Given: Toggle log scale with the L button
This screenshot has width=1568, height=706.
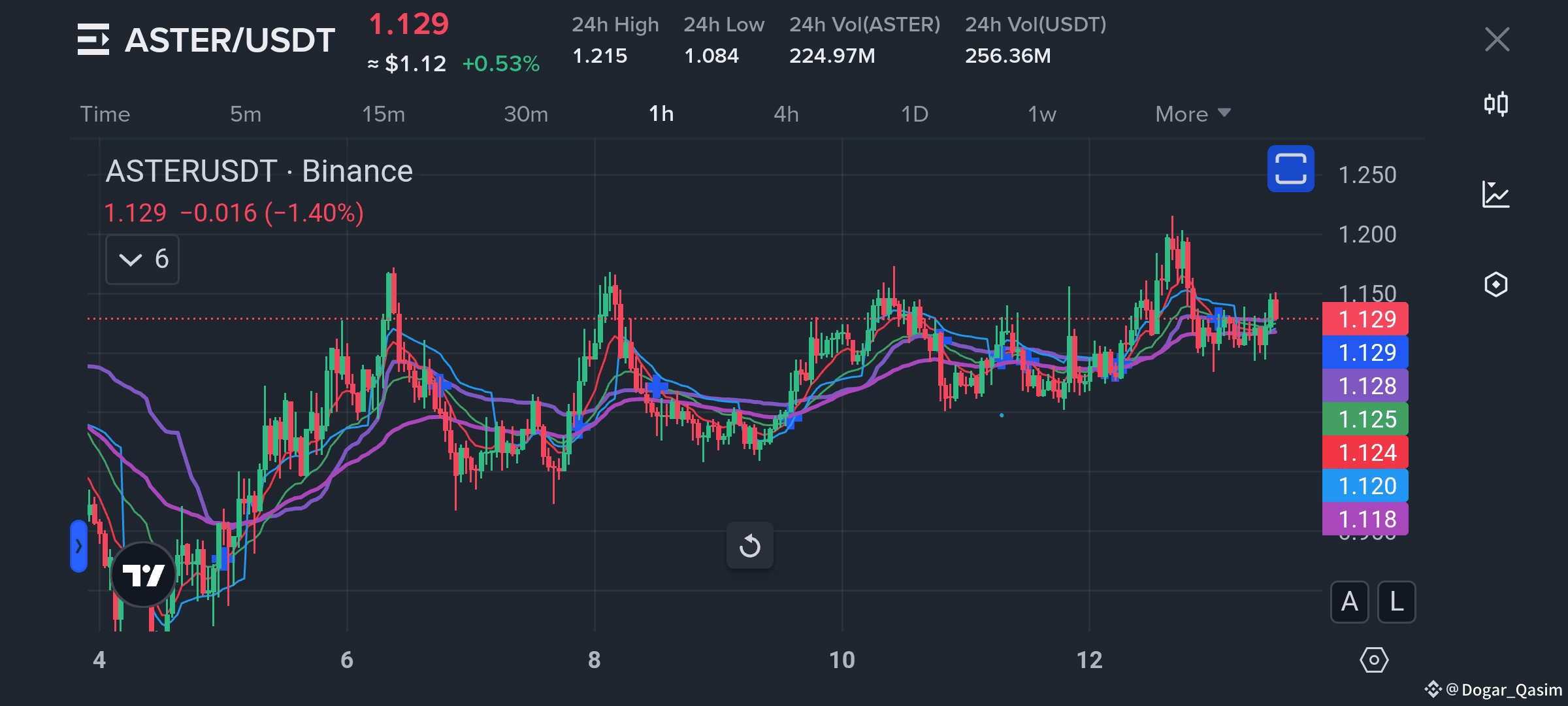Looking at the screenshot, I should [1396, 601].
